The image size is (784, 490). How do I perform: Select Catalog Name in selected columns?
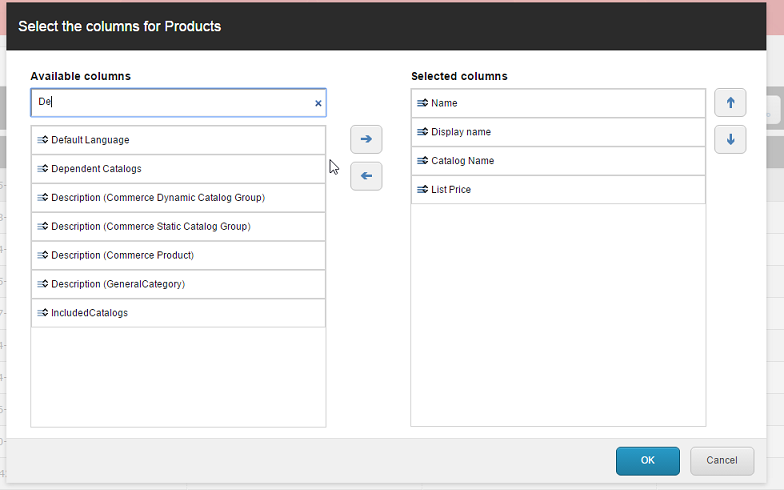pyautogui.click(x=462, y=161)
